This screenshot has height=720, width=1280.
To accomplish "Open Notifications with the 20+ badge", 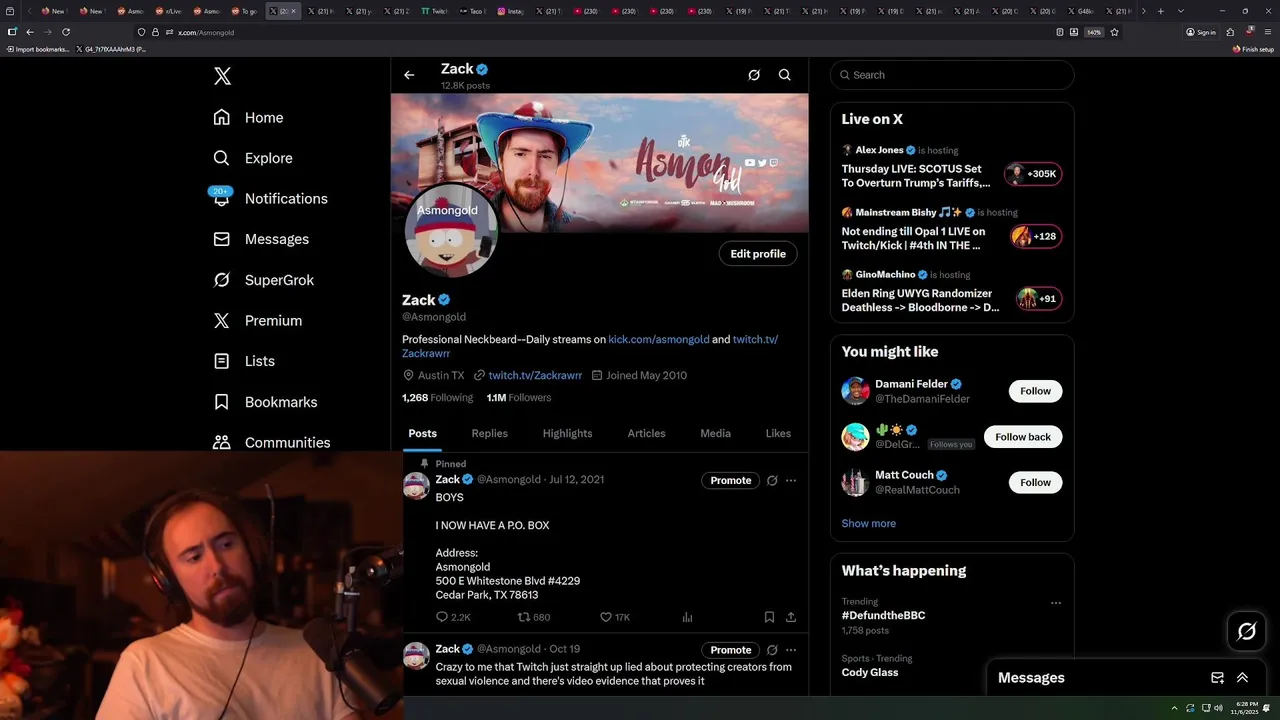I will tap(270, 198).
